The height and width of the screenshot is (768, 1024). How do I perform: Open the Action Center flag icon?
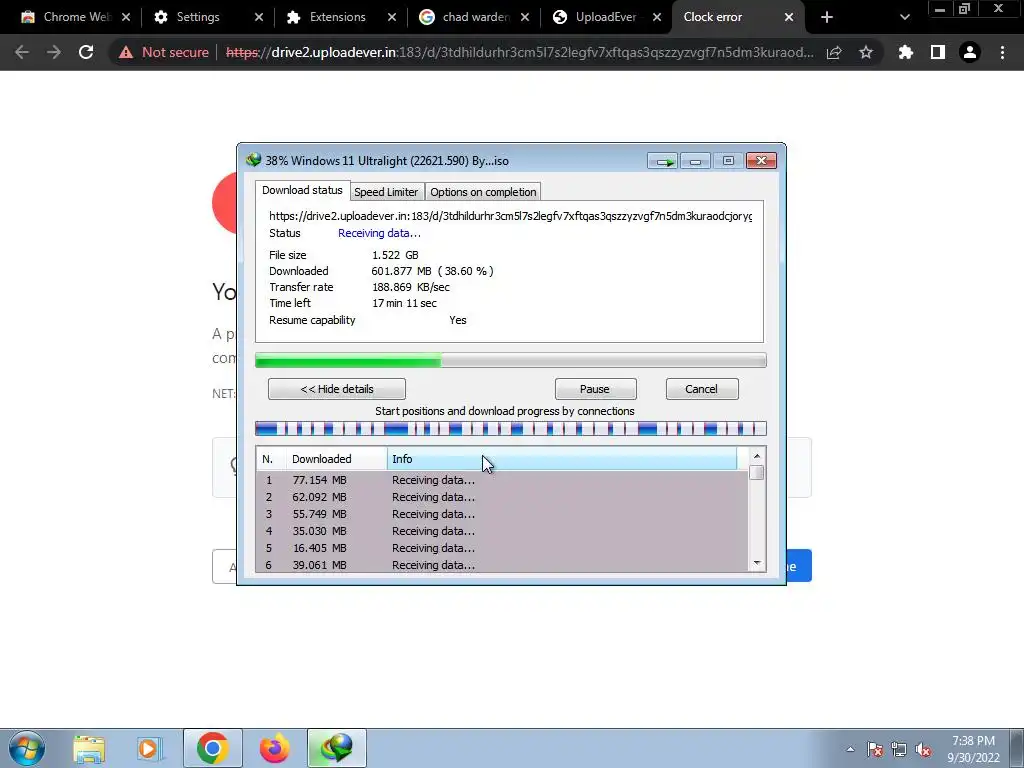(x=875, y=750)
